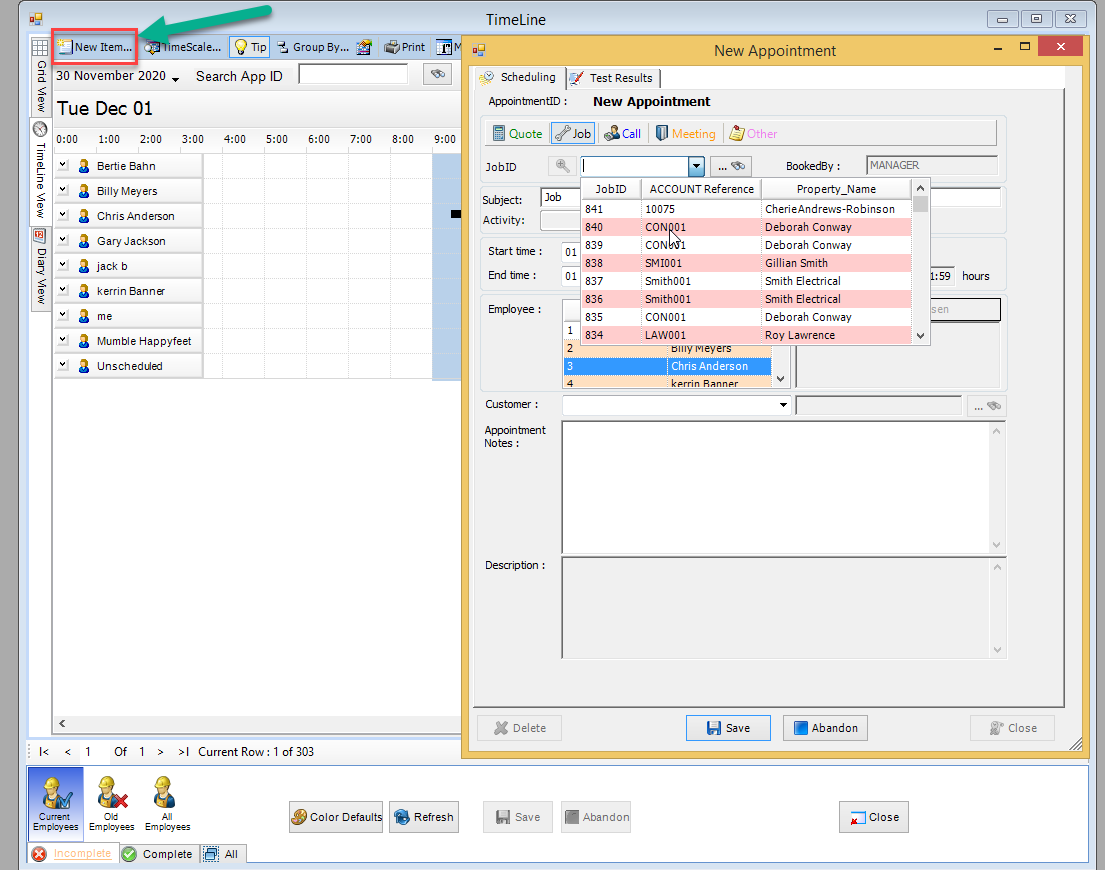Open the date picker dropdown arrow
The height and width of the screenshot is (870, 1105).
point(175,77)
